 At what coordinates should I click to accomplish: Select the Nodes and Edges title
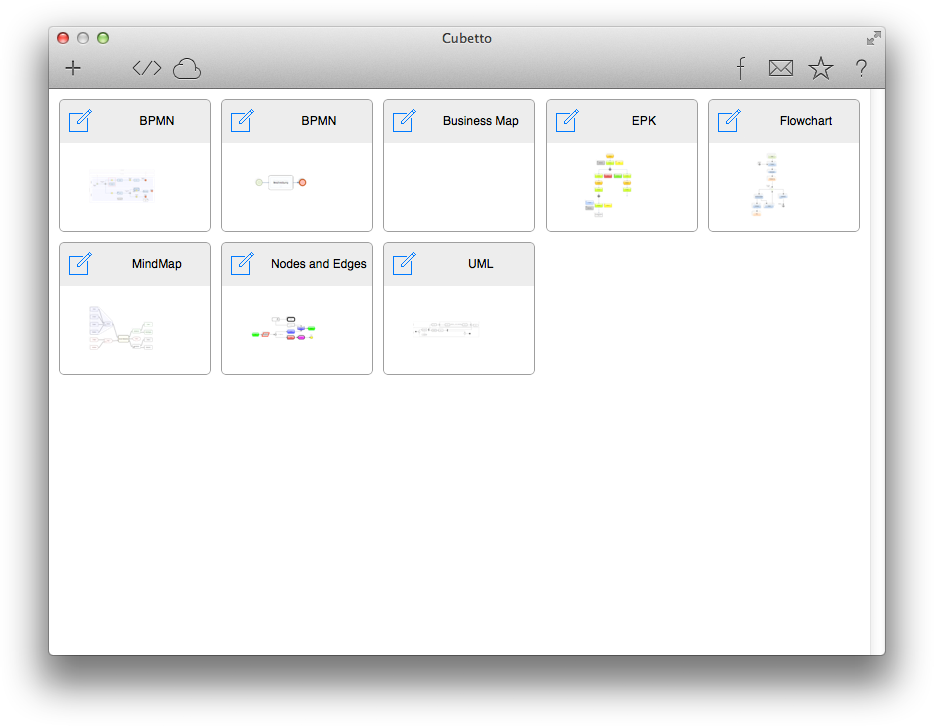(x=319, y=264)
